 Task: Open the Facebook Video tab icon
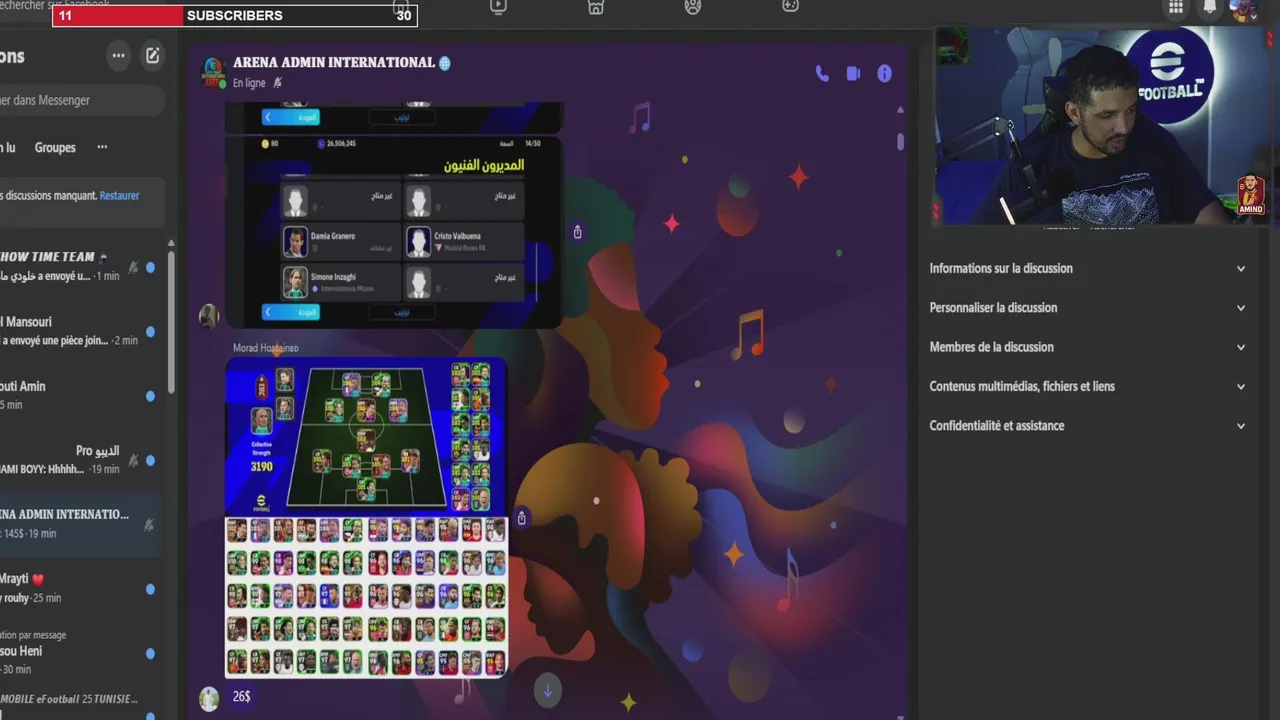[498, 7]
